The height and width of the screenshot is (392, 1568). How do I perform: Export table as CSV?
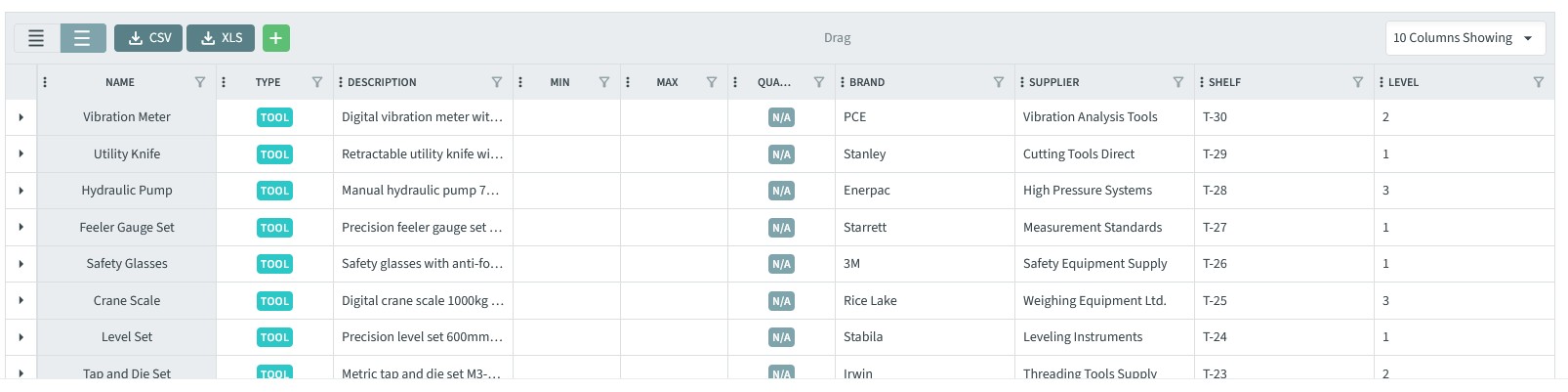coord(148,38)
